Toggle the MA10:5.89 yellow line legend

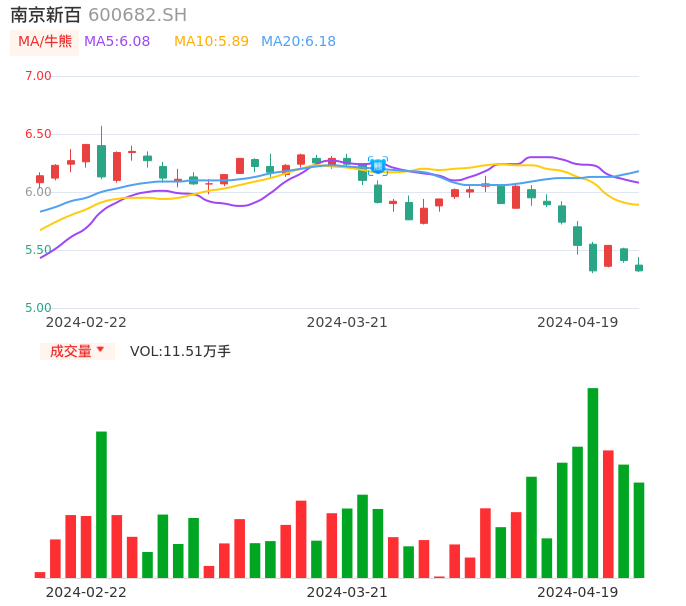211,42
